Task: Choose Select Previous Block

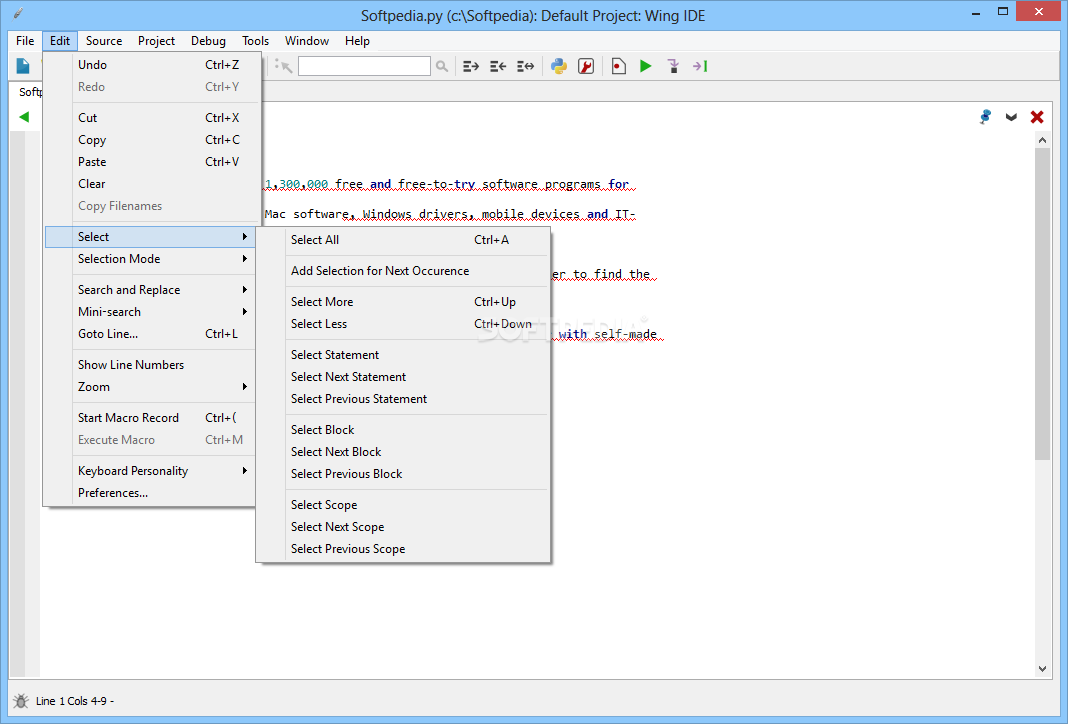Action: click(403, 473)
